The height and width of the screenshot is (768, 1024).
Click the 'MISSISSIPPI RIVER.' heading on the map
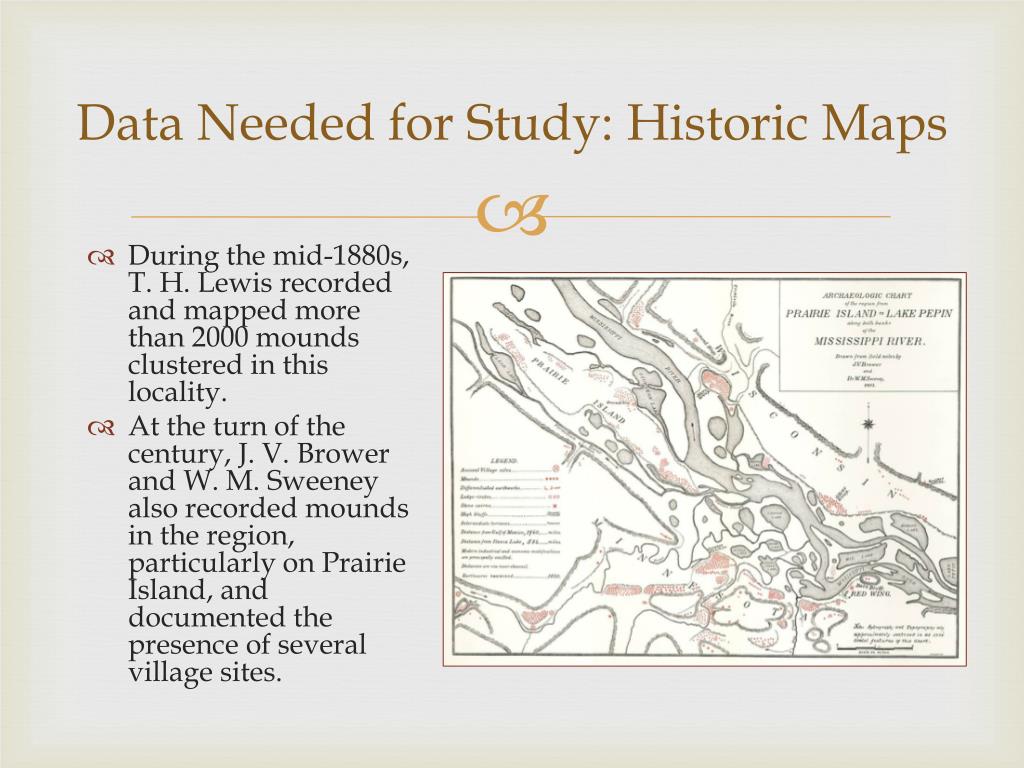pyautogui.click(x=869, y=341)
